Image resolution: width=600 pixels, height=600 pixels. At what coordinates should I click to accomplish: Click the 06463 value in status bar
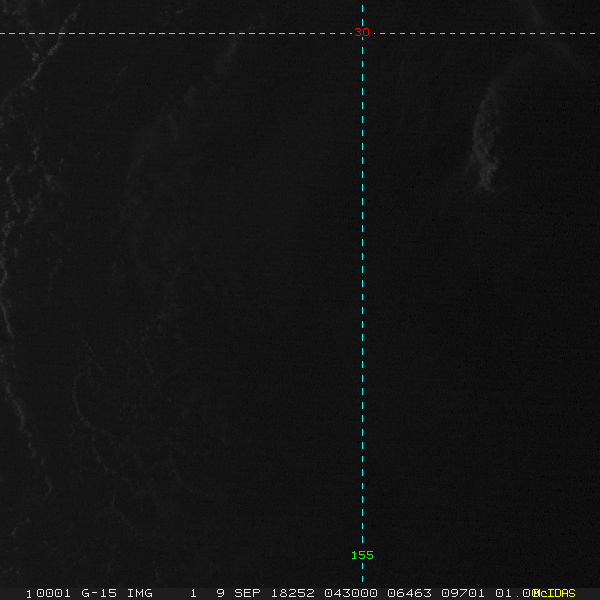click(x=409, y=593)
